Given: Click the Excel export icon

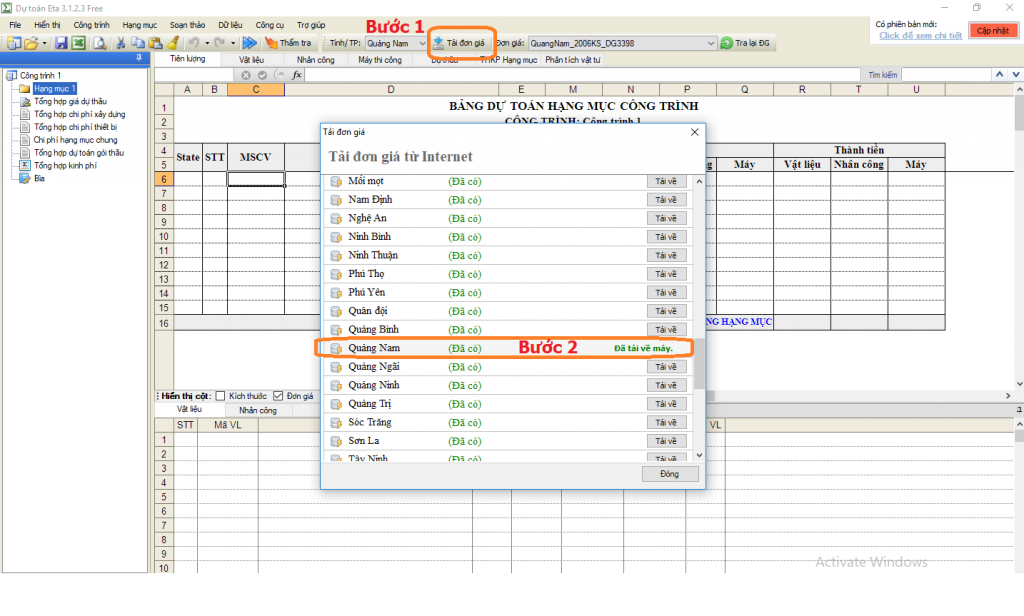Looking at the screenshot, I should point(77,43).
